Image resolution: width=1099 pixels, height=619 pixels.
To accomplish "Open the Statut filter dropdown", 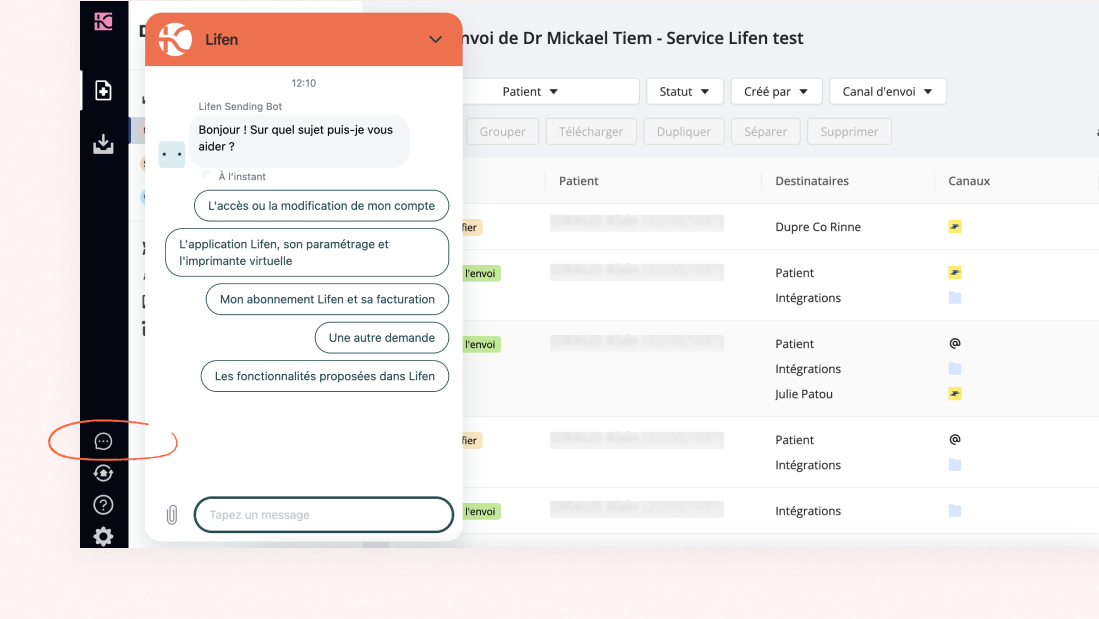I will click(684, 91).
